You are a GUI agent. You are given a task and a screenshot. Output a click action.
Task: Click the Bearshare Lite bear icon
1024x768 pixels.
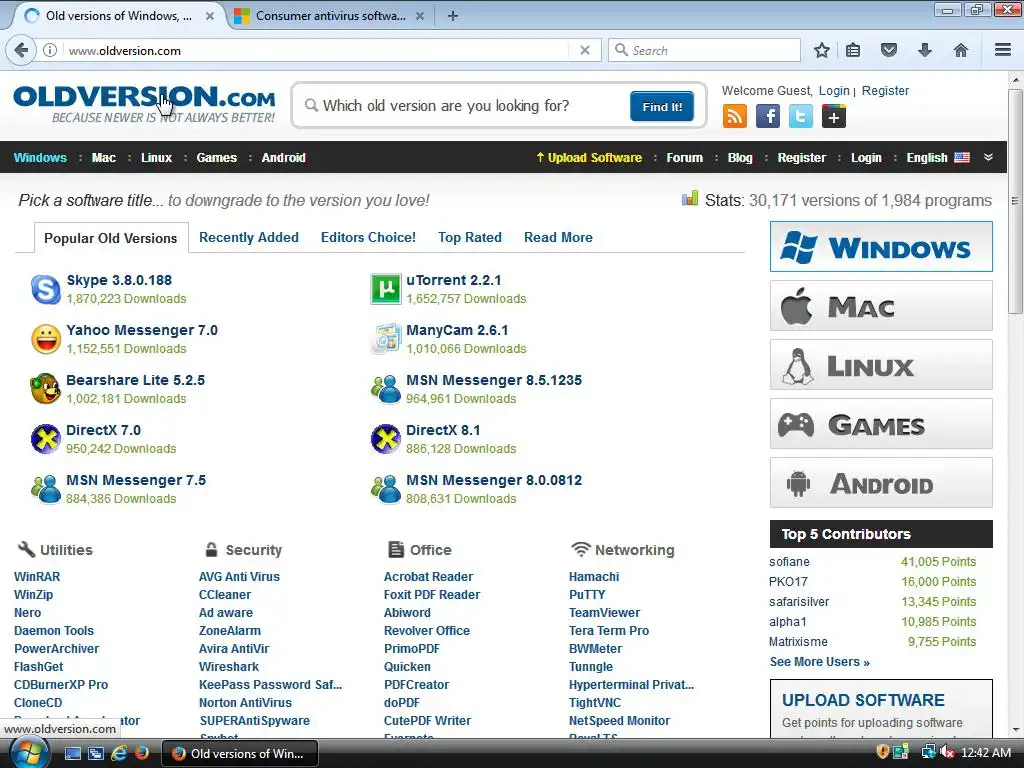click(x=46, y=389)
